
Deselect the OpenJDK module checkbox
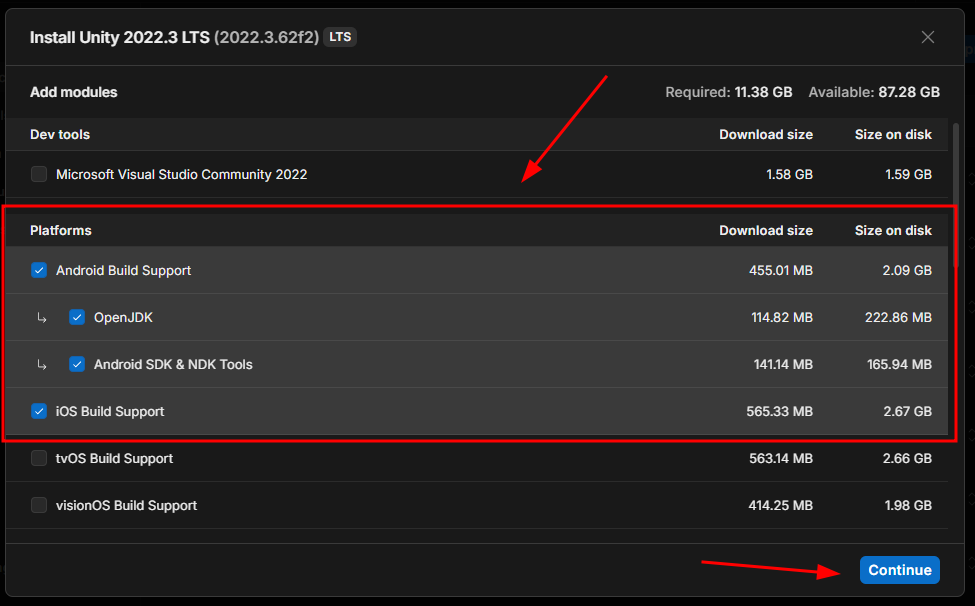point(77,317)
